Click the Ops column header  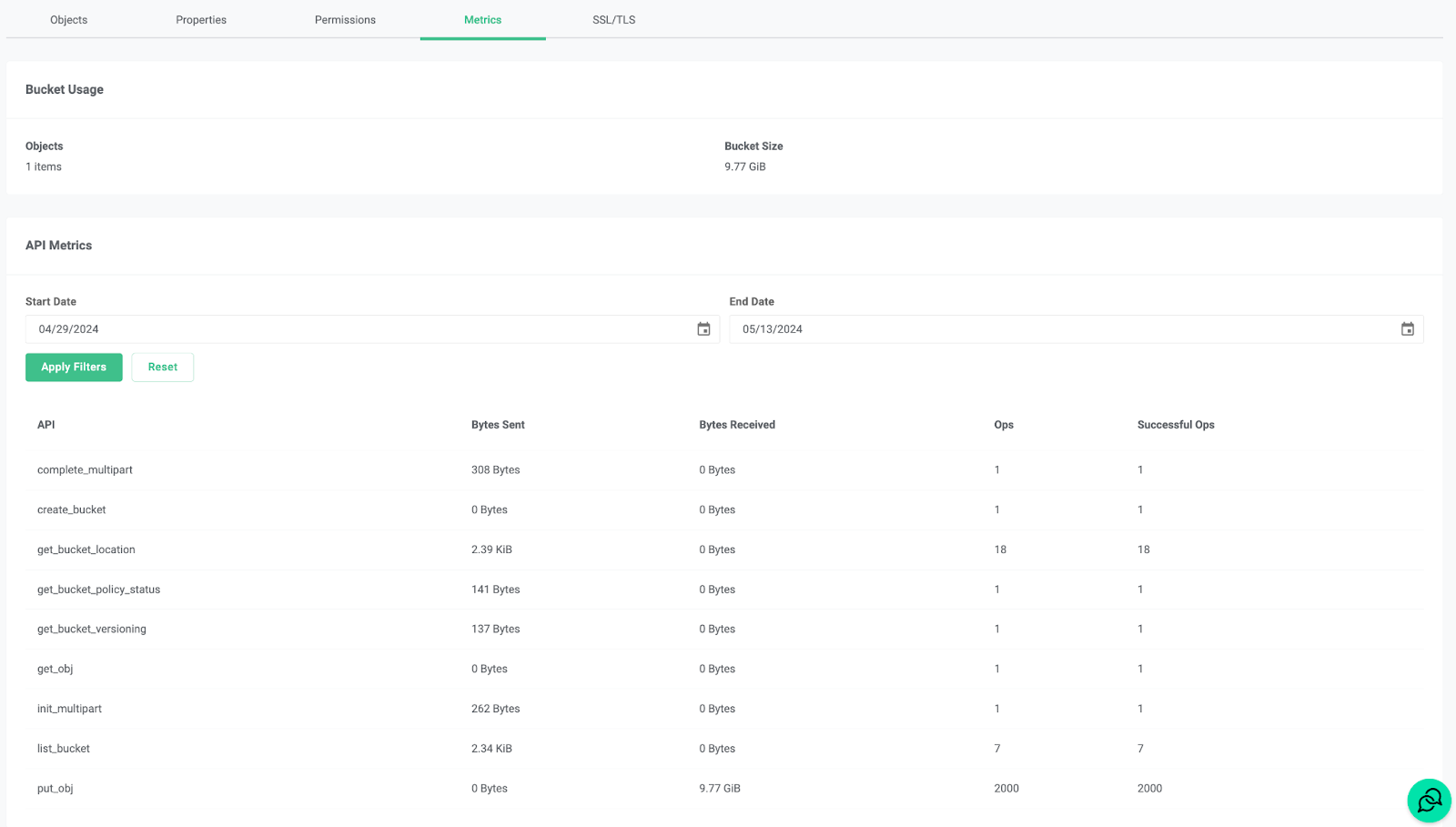(1003, 424)
